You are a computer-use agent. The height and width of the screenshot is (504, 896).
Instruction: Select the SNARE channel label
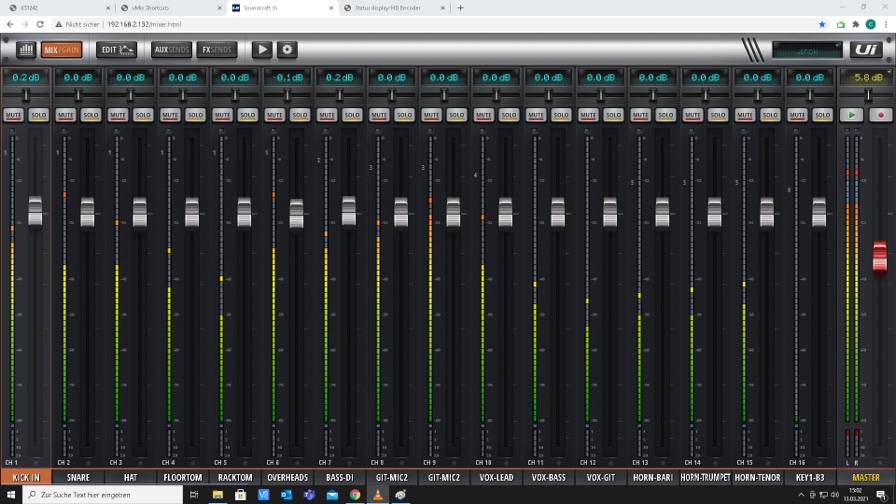pyautogui.click(x=78, y=477)
